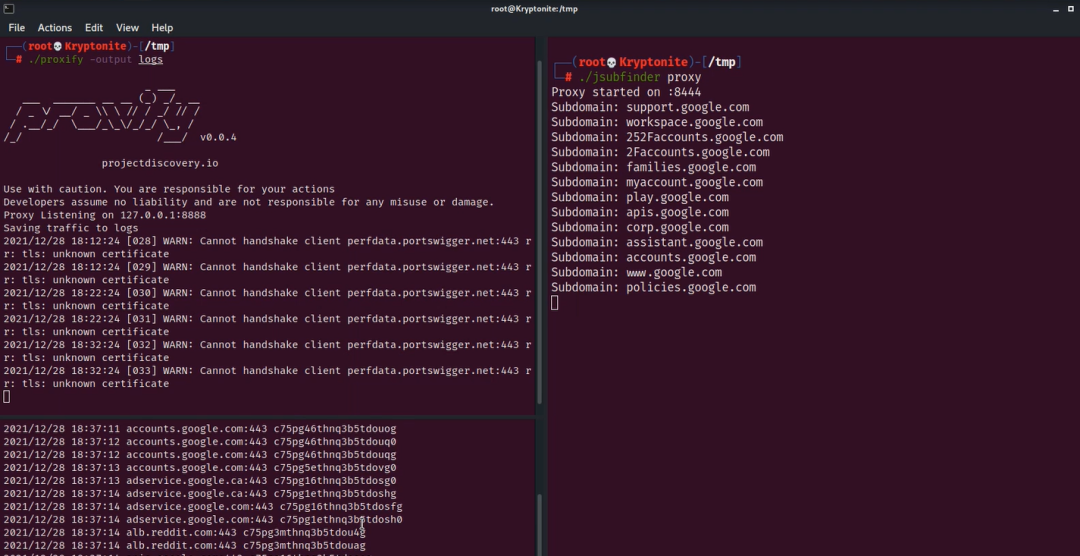Open the Edit menu
The height and width of the screenshot is (556, 1080).
[x=94, y=28]
